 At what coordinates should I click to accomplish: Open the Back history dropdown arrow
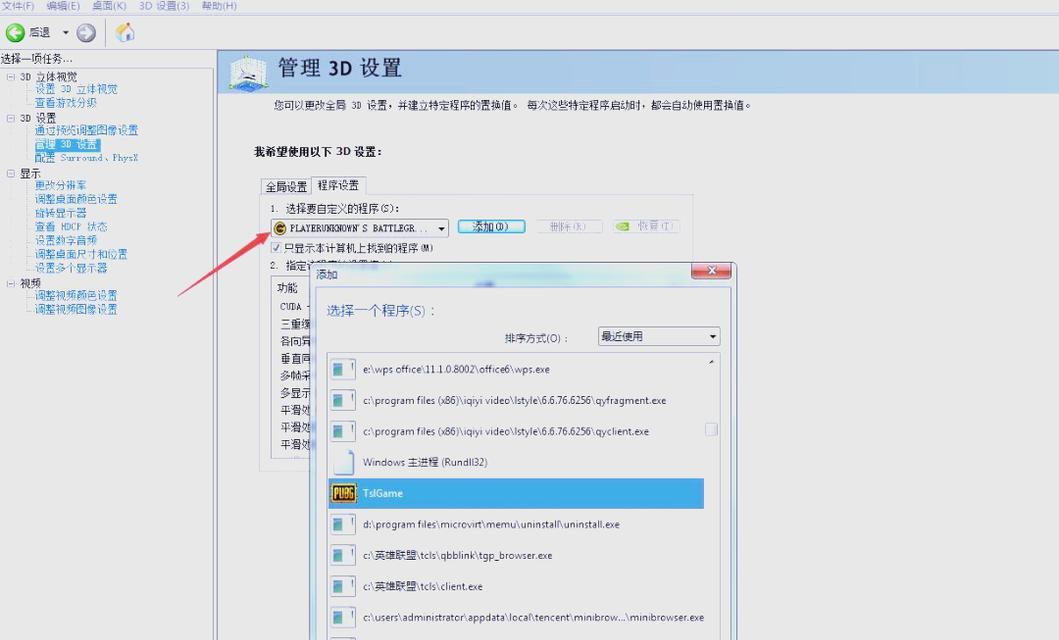[x=66, y=32]
